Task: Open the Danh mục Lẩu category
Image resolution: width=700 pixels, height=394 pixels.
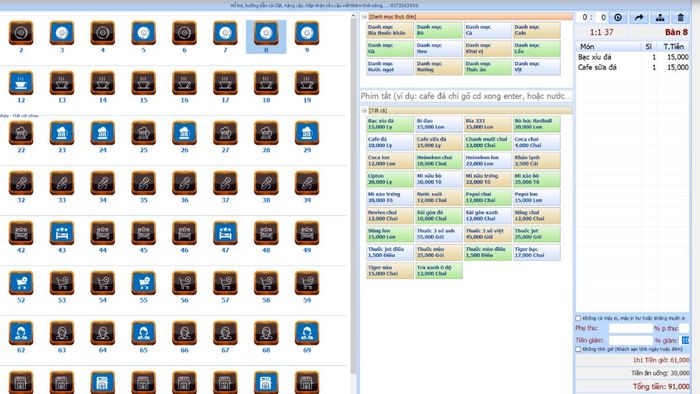Action: 536,49
